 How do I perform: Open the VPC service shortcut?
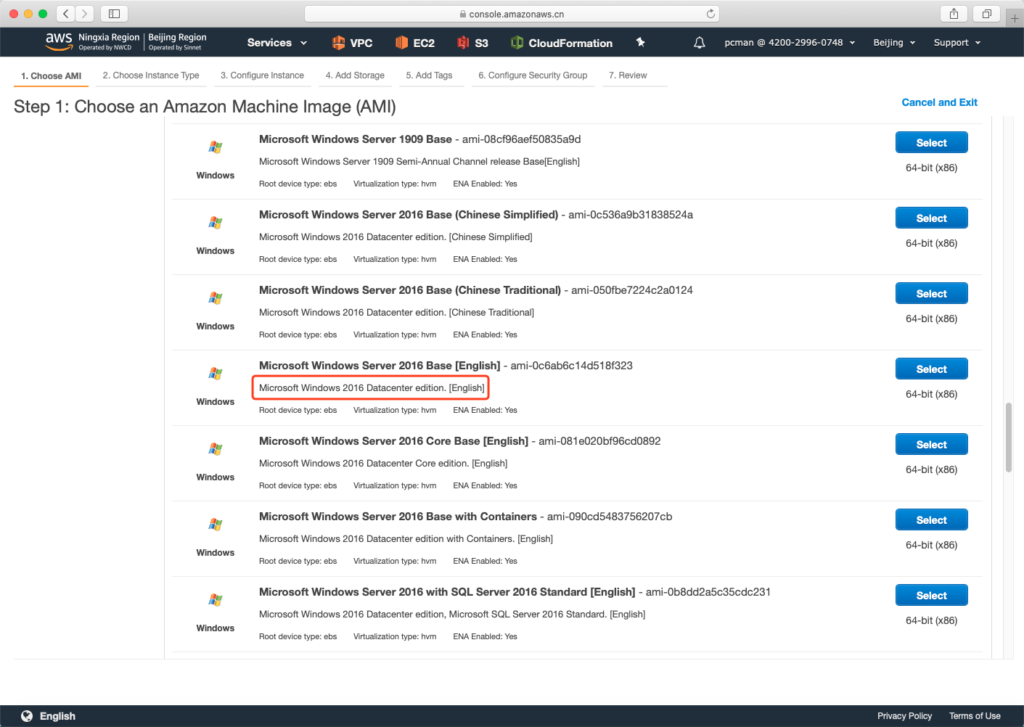click(x=352, y=43)
